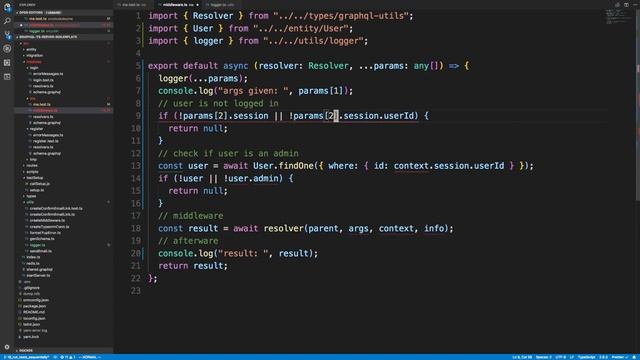Open the Manage gear menu in the activity bar
Image resolution: width=640 pixels, height=360 pixels.
tap(7, 347)
